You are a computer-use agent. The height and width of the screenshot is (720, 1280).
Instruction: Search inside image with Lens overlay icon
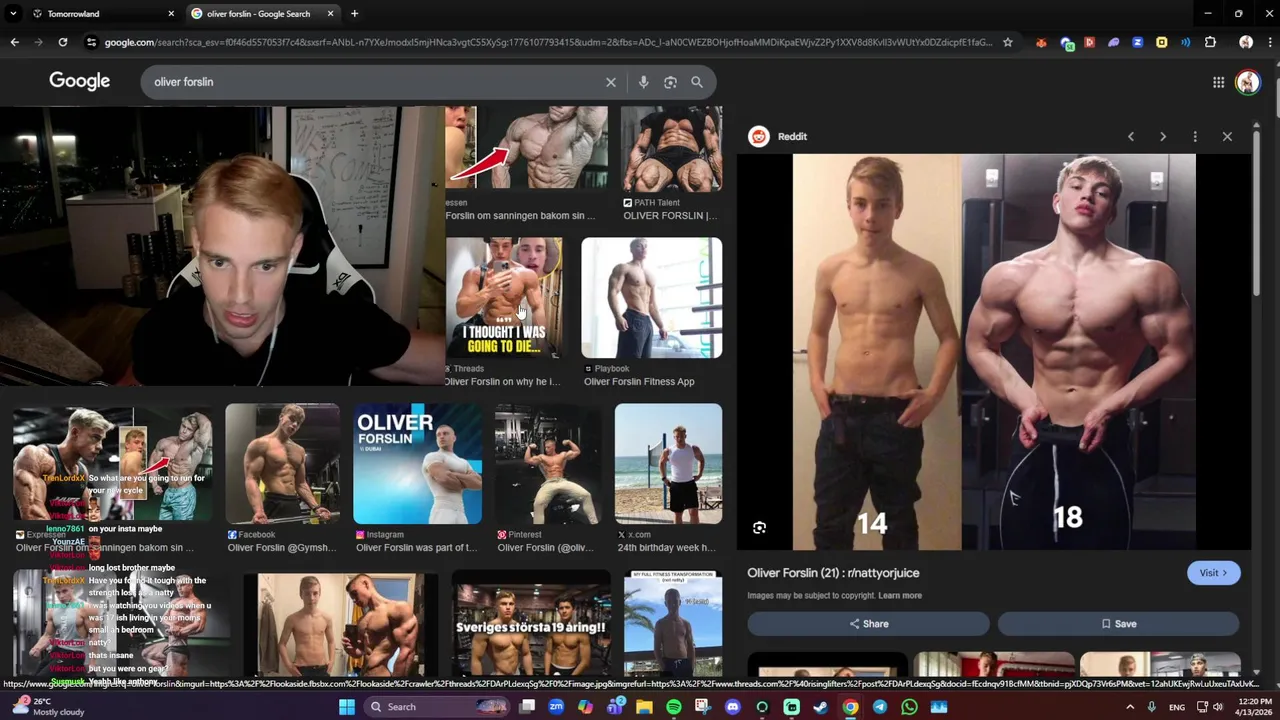point(759,528)
